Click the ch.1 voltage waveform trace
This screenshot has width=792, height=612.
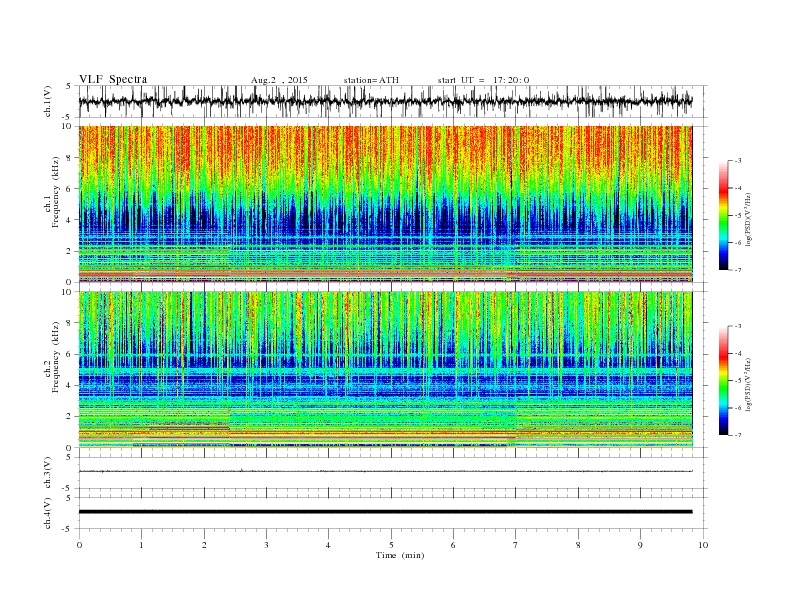385,101
